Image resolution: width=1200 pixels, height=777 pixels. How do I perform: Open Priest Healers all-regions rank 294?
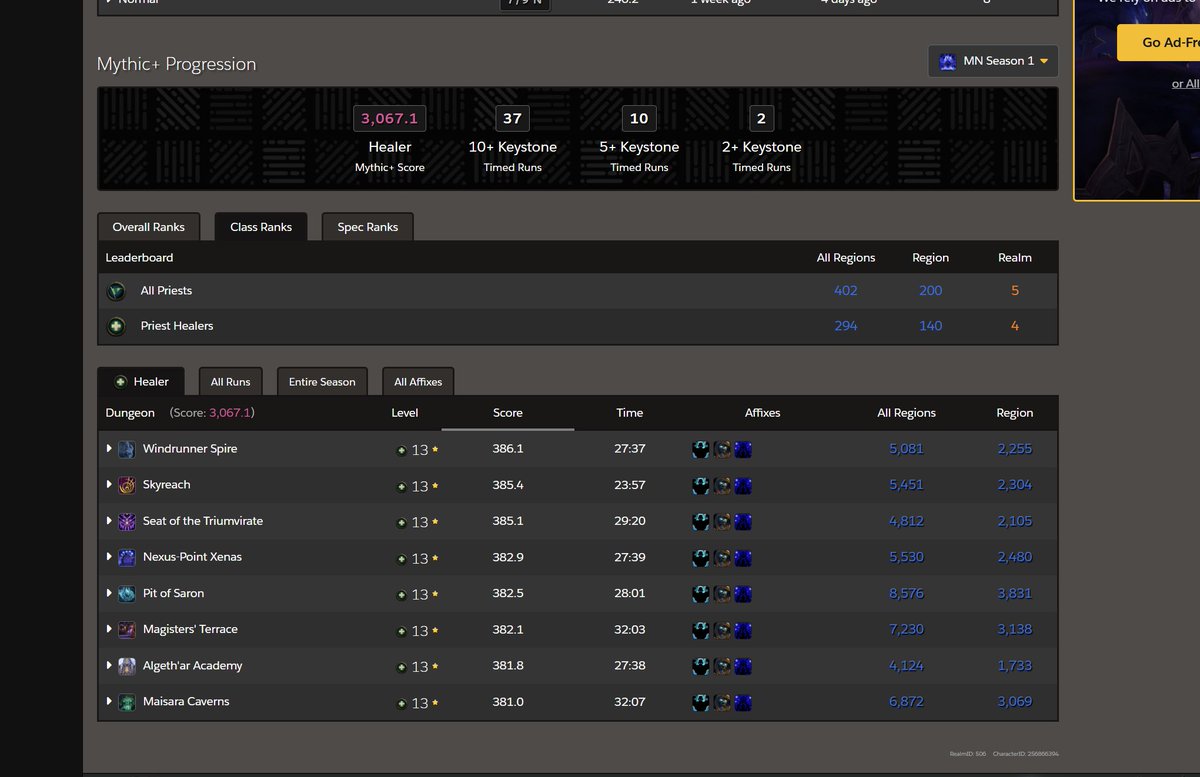point(846,326)
